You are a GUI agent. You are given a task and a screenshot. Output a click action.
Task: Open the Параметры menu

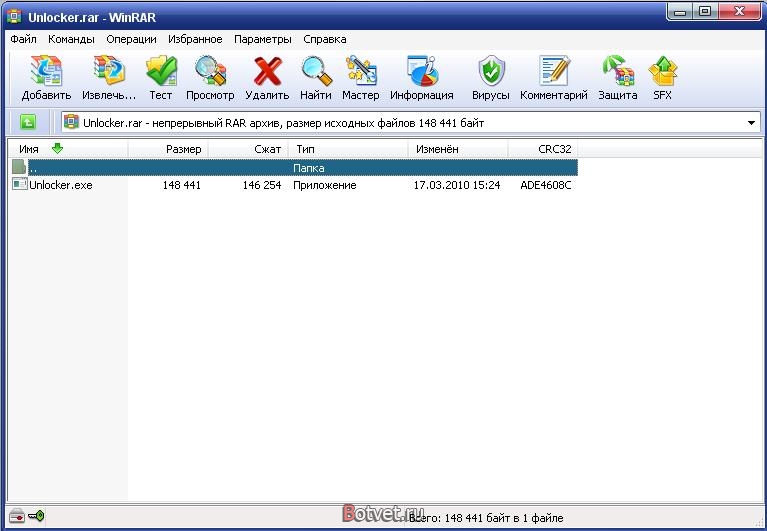point(263,39)
